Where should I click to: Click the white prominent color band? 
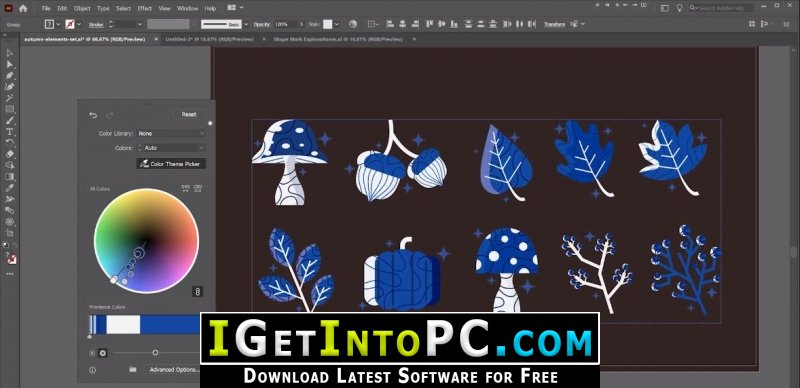pyautogui.click(x=123, y=325)
